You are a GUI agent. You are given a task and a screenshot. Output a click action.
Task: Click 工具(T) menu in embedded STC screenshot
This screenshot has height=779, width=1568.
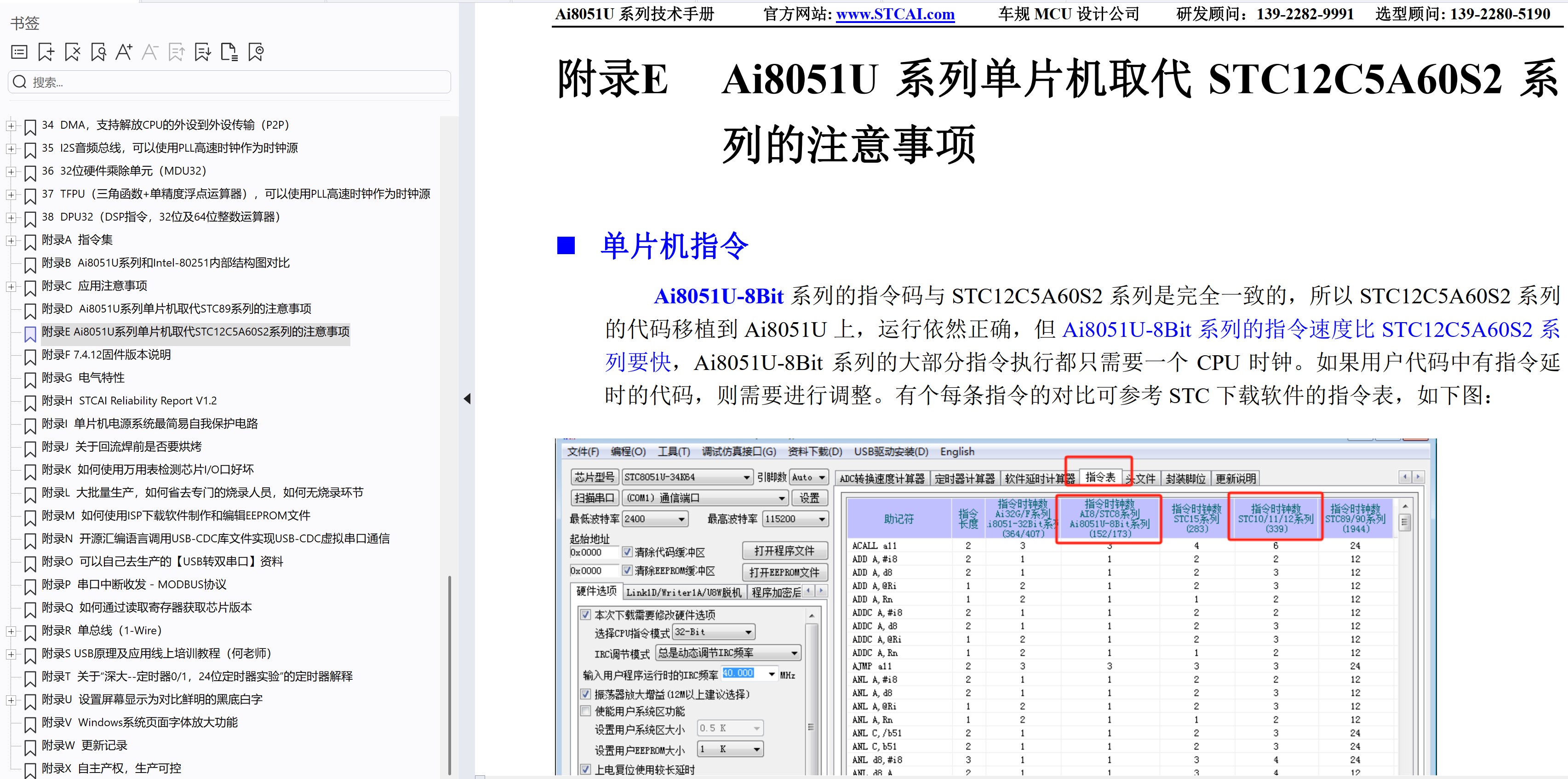pyautogui.click(x=674, y=452)
